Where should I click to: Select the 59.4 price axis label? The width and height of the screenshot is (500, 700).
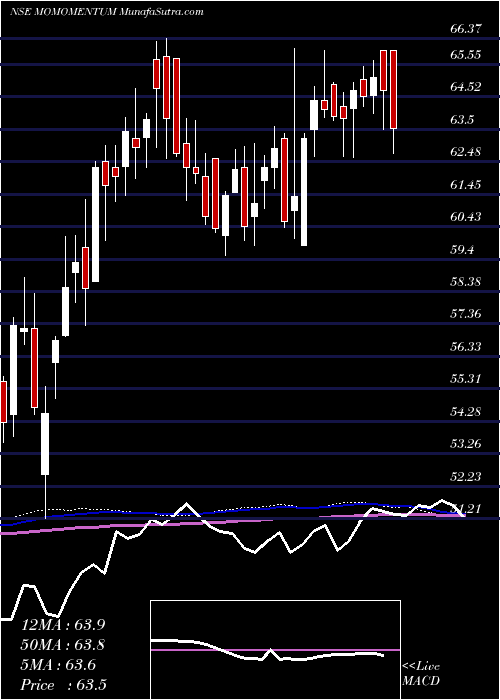(463, 250)
